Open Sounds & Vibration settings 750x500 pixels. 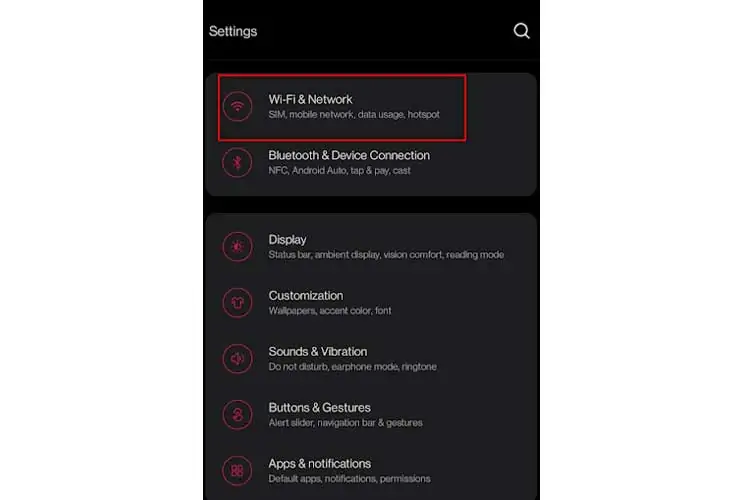click(371, 358)
